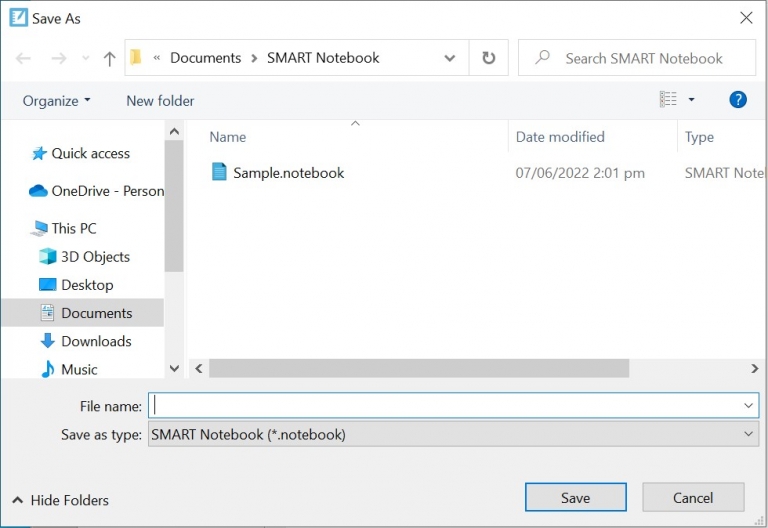Select the Sample.notebook file
The height and width of the screenshot is (528, 768).
coord(288,173)
